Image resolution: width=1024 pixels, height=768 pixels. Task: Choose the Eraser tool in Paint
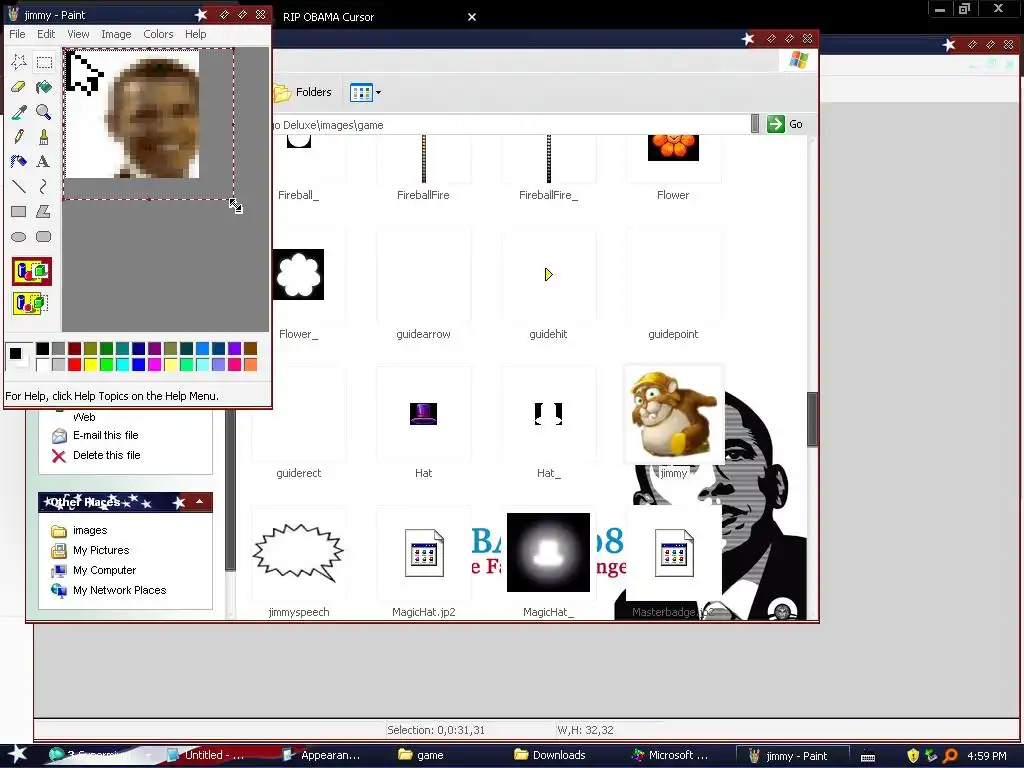tap(19, 87)
